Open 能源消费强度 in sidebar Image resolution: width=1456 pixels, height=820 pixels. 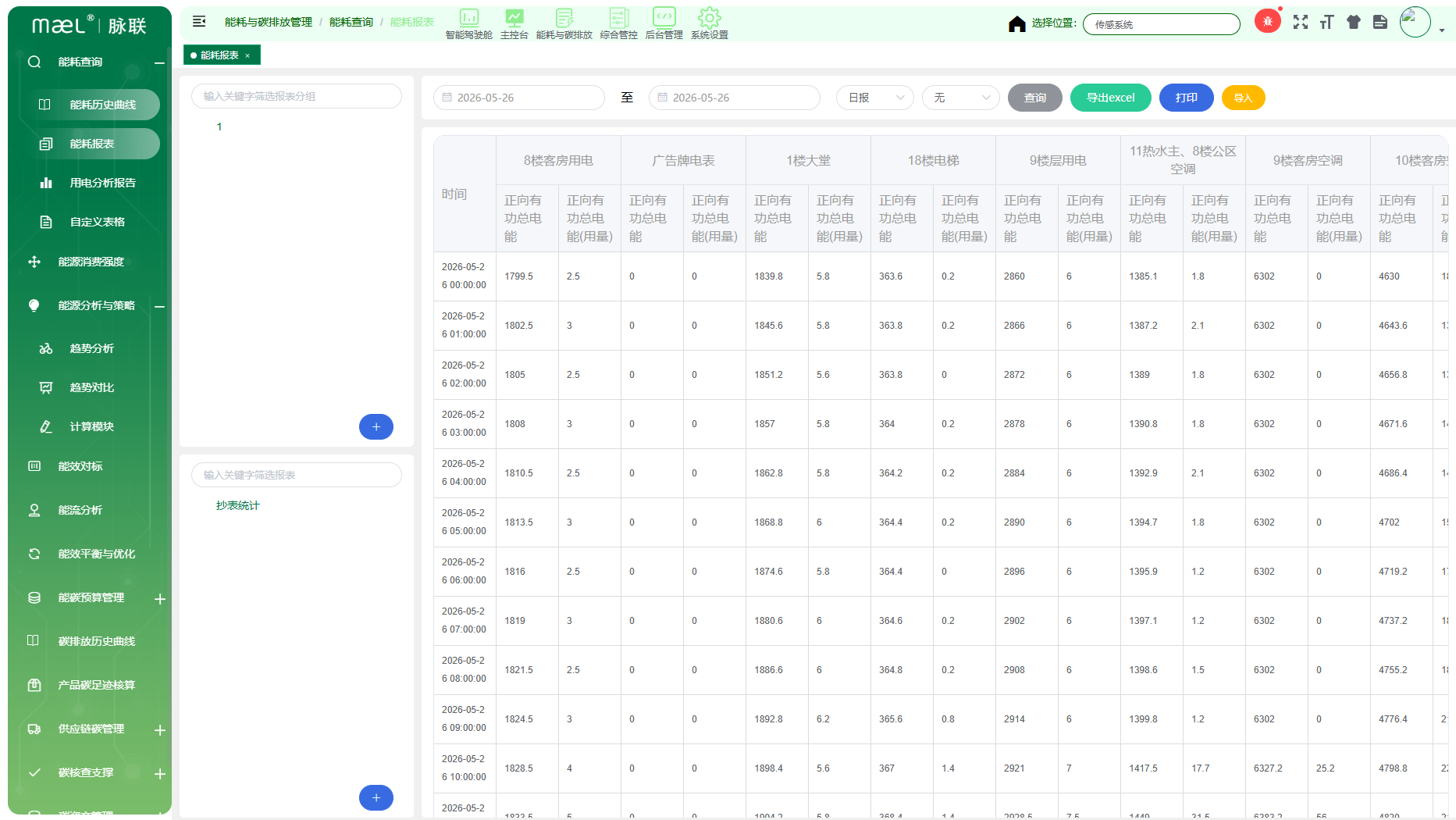tap(90, 262)
